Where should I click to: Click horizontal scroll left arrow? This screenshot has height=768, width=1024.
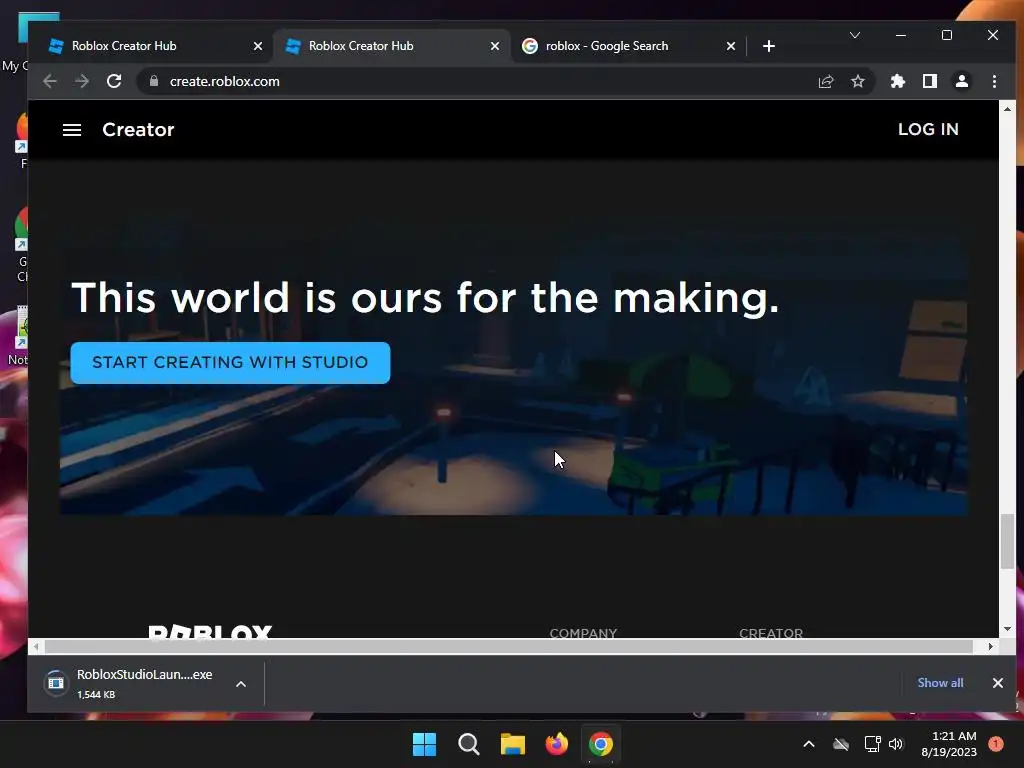pyautogui.click(x=36, y=647)
